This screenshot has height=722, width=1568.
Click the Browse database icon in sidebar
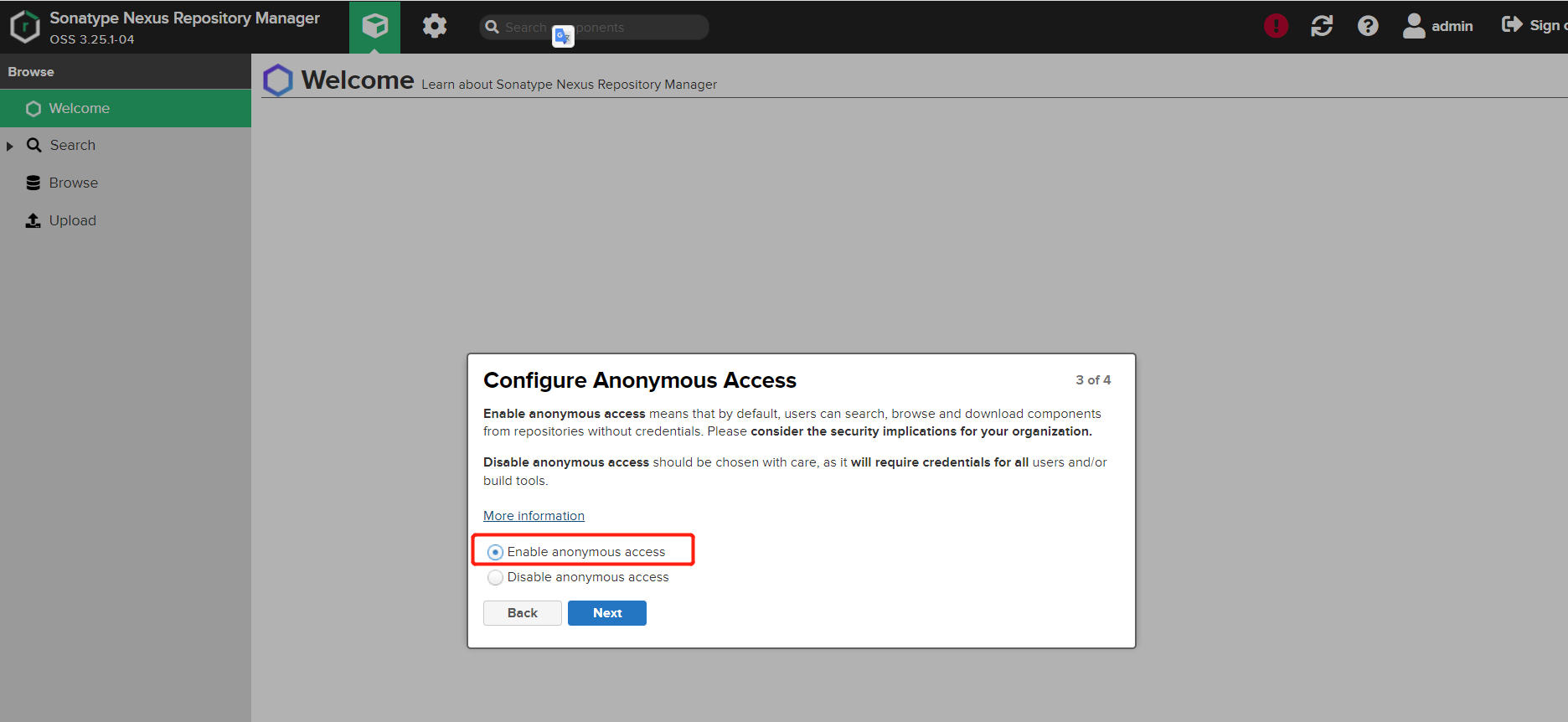34,183
